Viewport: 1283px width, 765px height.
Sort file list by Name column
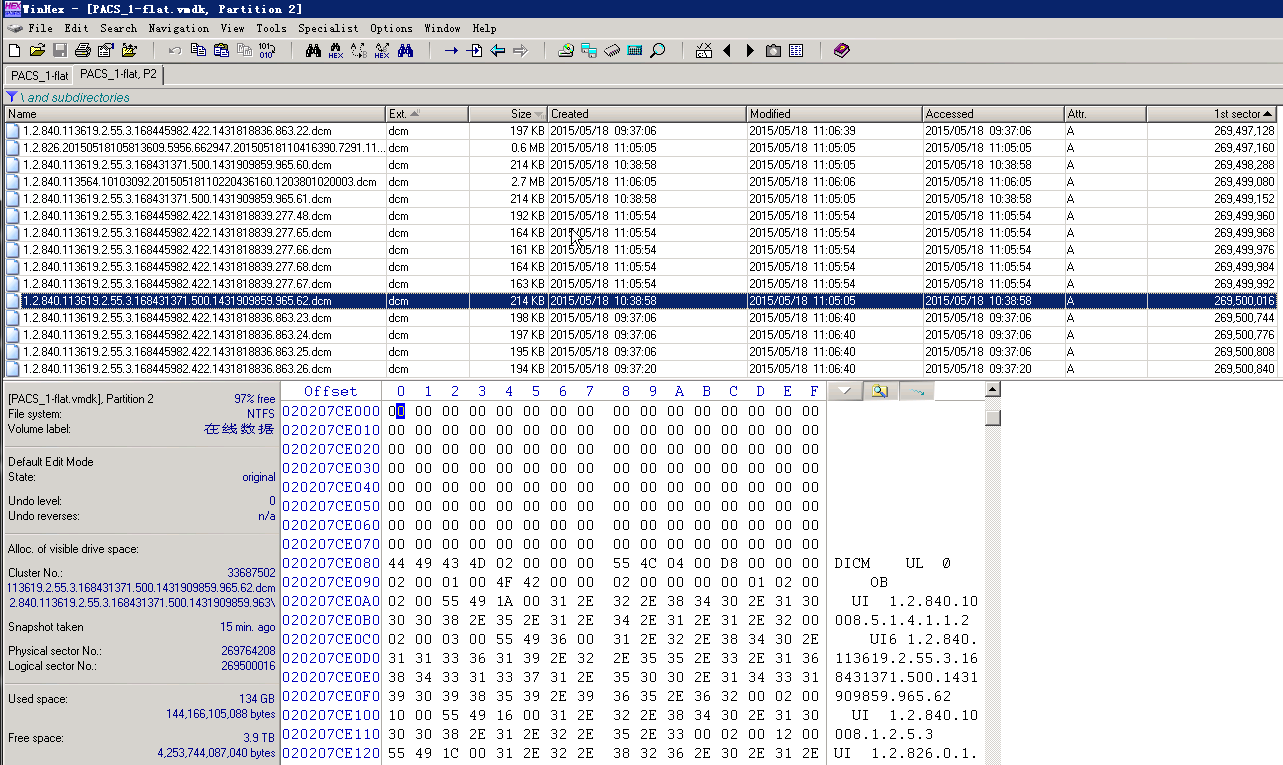pos(193,114)
